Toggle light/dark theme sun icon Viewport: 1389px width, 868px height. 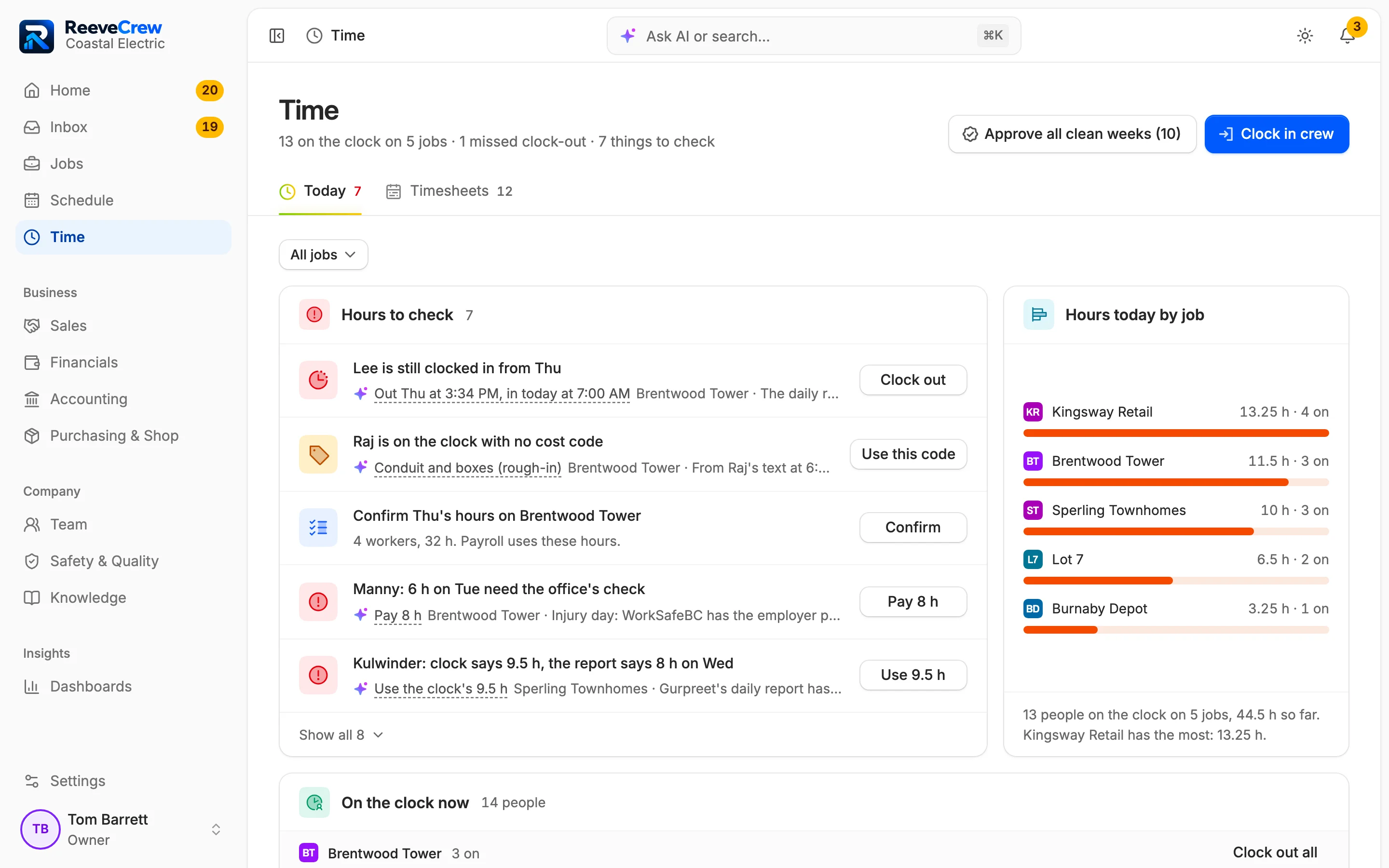1305,36
